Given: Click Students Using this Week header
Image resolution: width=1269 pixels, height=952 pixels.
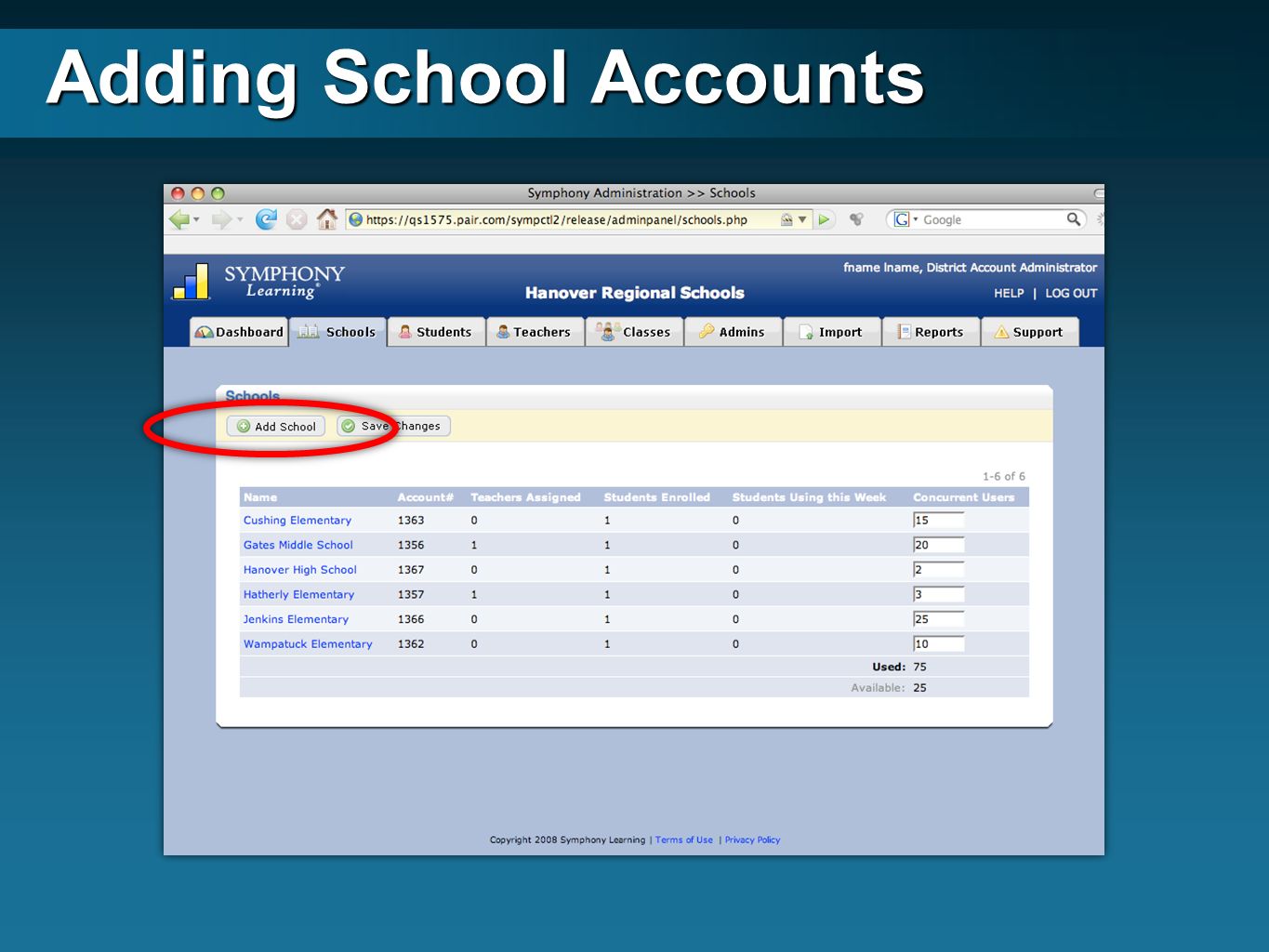Looking at the screenshot, I should click(809, 497).
